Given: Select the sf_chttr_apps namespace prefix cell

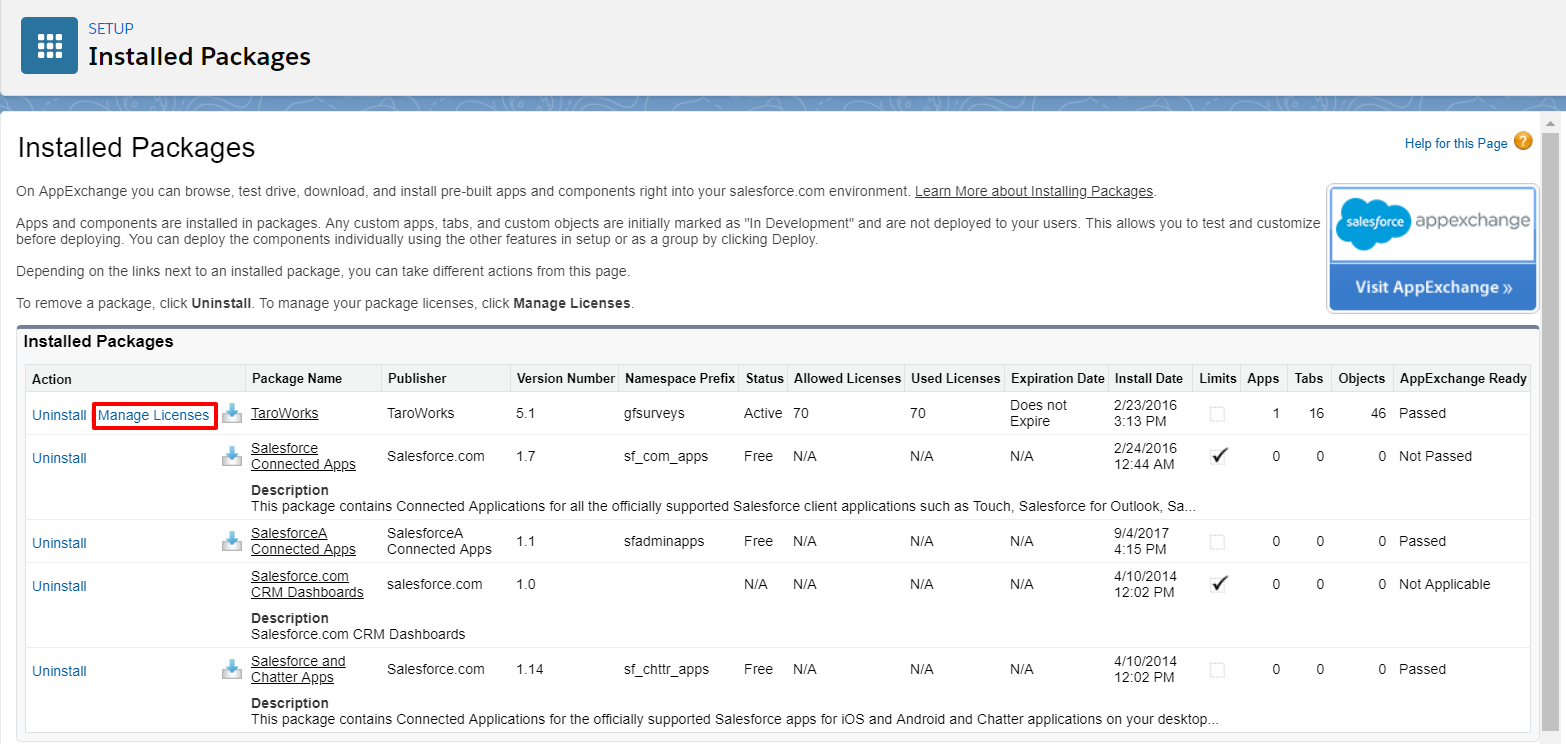Looking at the screenshot, I should [x=667, y=669].
